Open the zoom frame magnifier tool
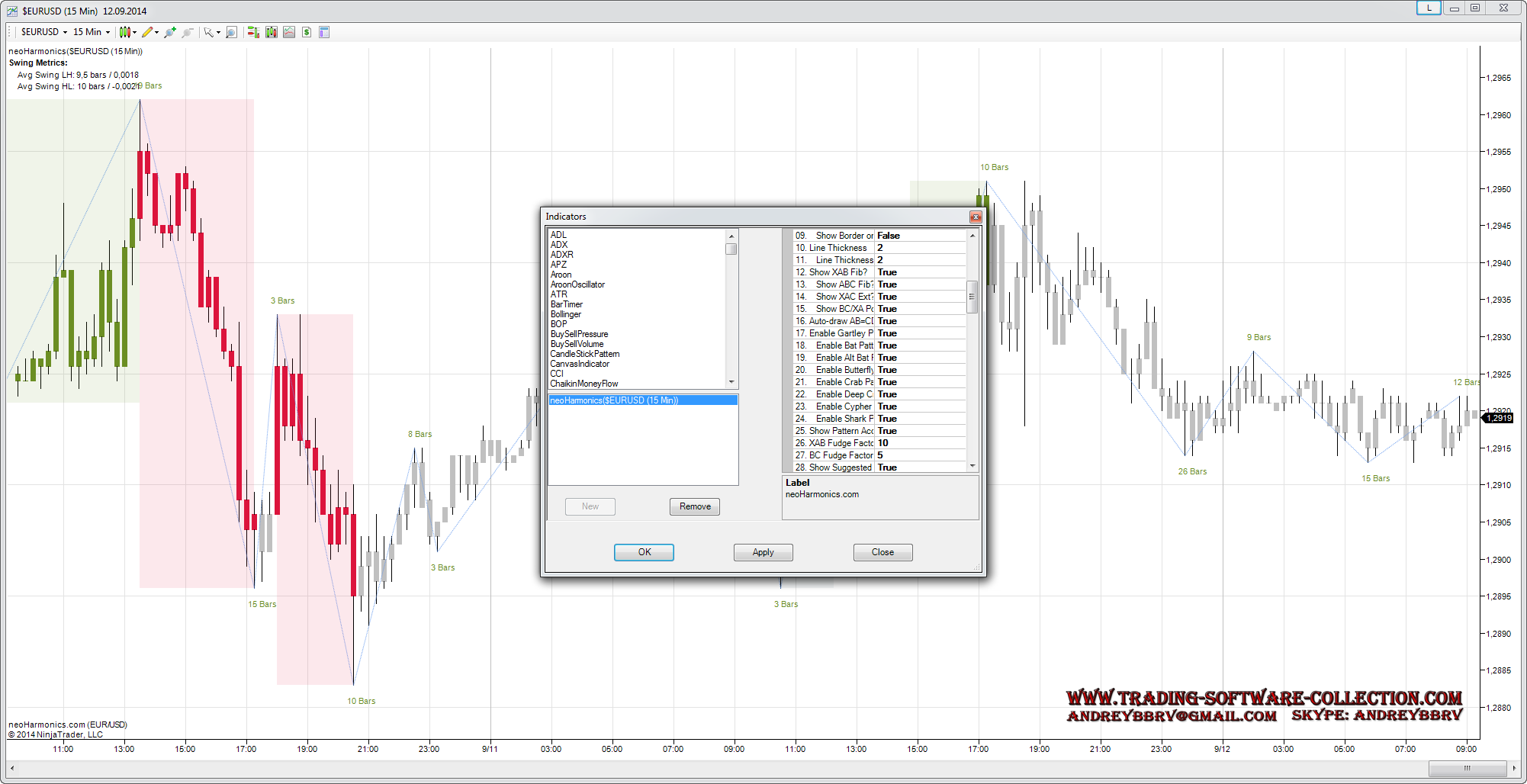Viewport: 1527px width, 784px height. (x=232, y=32)
